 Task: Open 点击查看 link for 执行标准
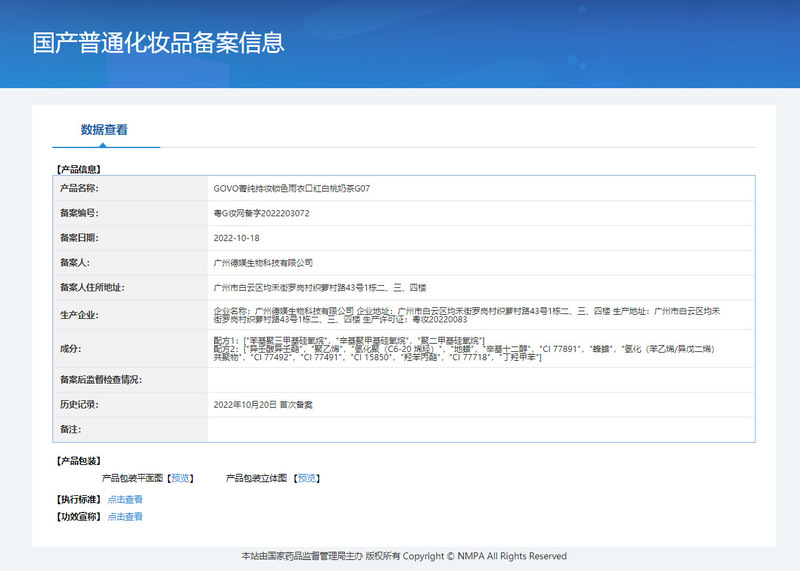(125, 499)
